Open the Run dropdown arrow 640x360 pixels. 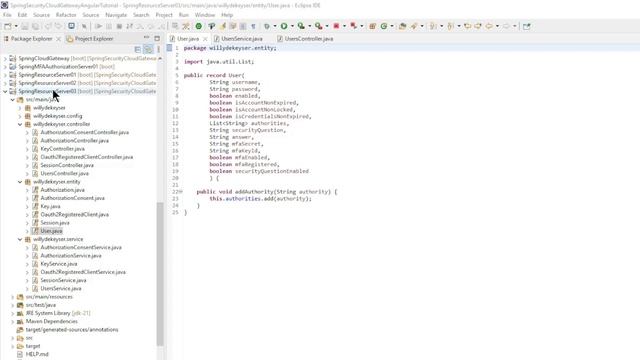[x=292, y=26]
